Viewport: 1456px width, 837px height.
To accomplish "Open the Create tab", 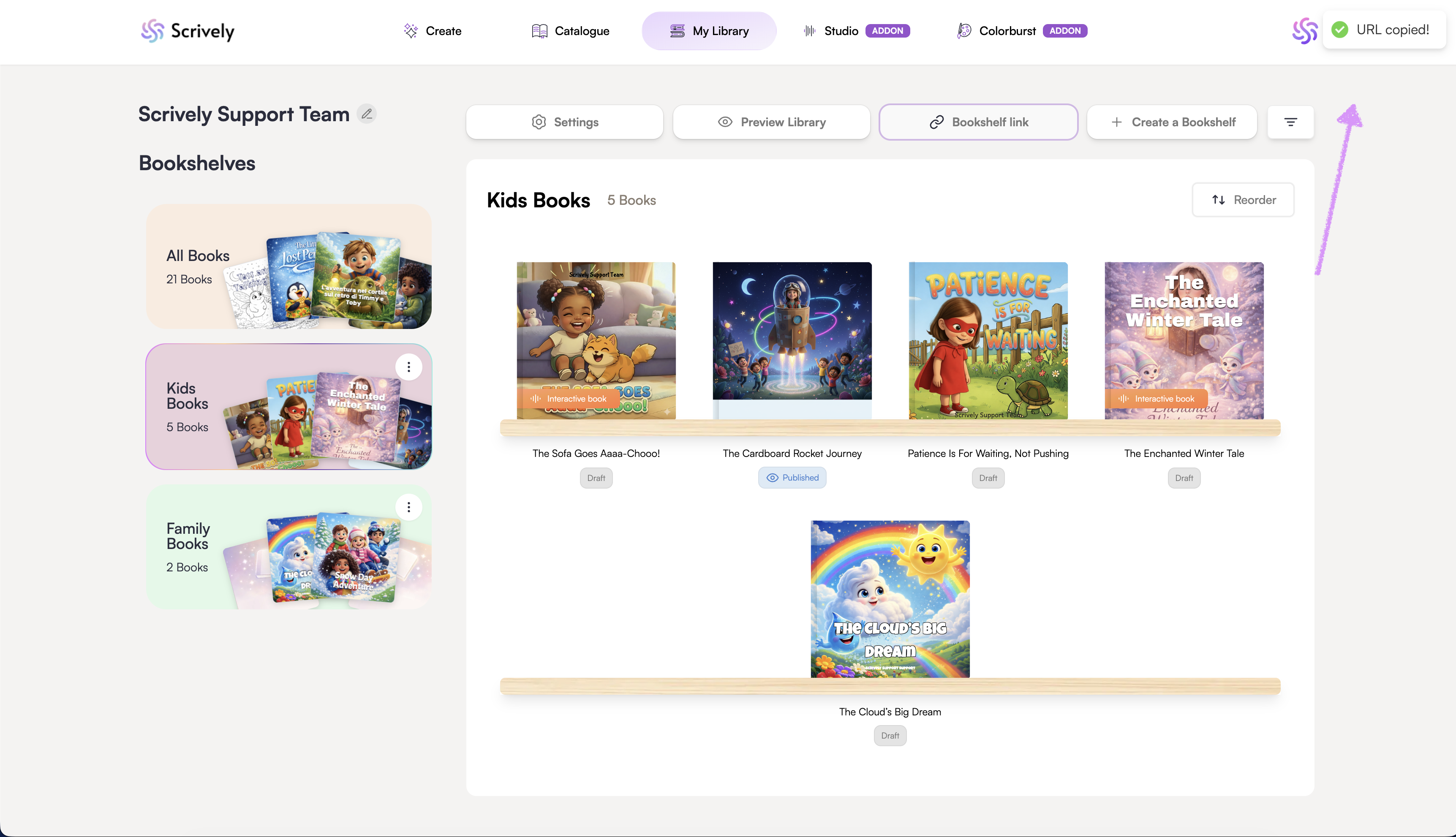I will click(x=433, y=31).
